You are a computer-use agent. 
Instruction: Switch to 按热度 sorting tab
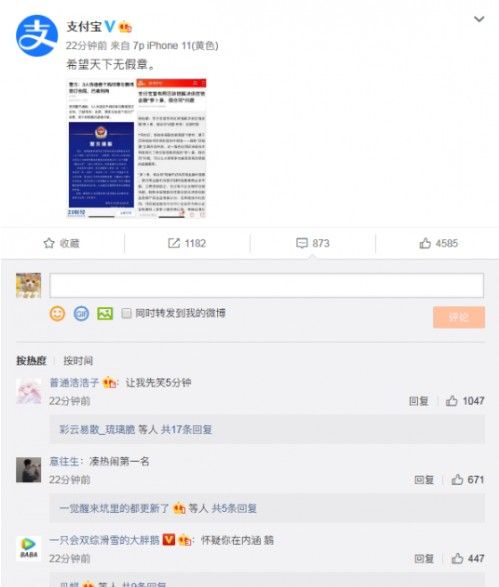pyautogui.click(x=31, y=361)
